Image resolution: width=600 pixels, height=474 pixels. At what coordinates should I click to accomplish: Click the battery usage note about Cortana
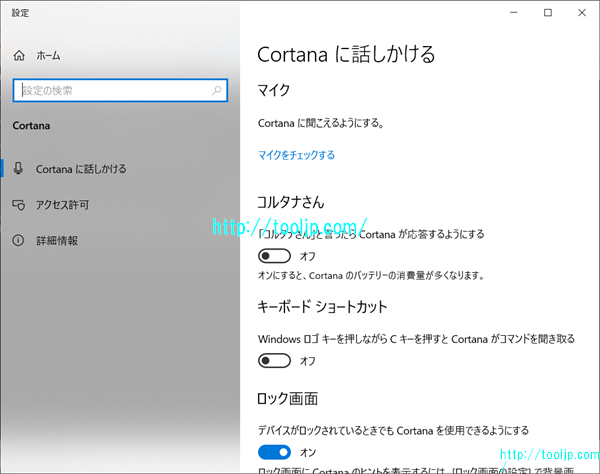[371, 275]
